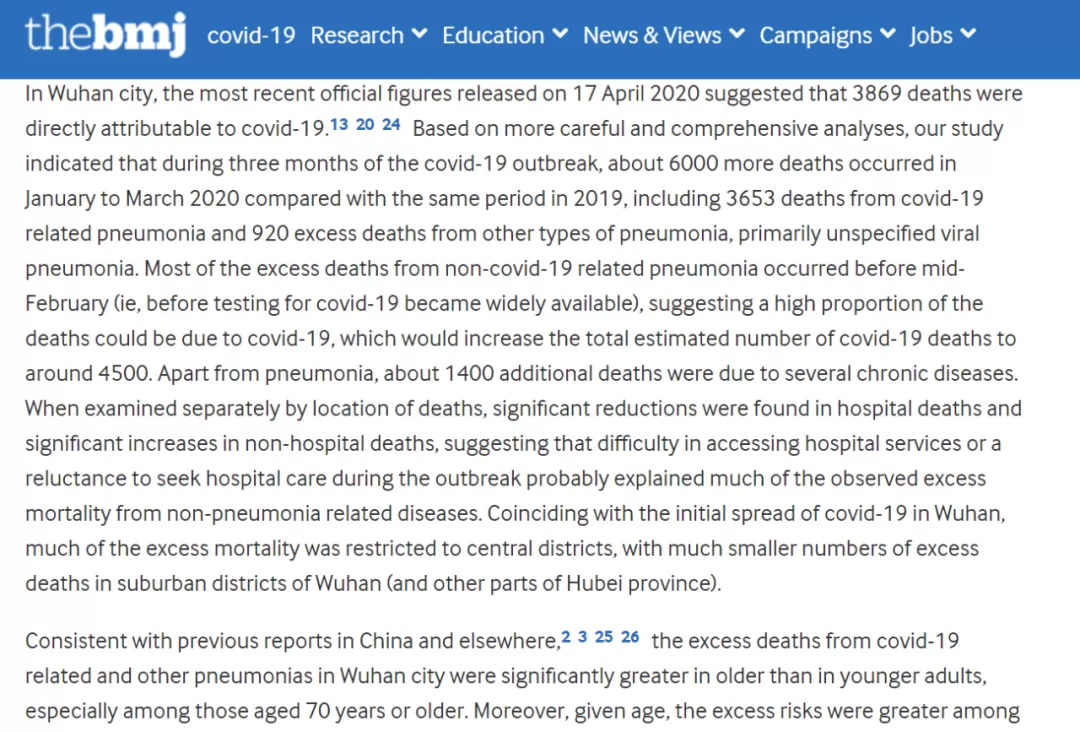Expand the News & Views chevron
1080x732 pixels.
tap(737, 33)
